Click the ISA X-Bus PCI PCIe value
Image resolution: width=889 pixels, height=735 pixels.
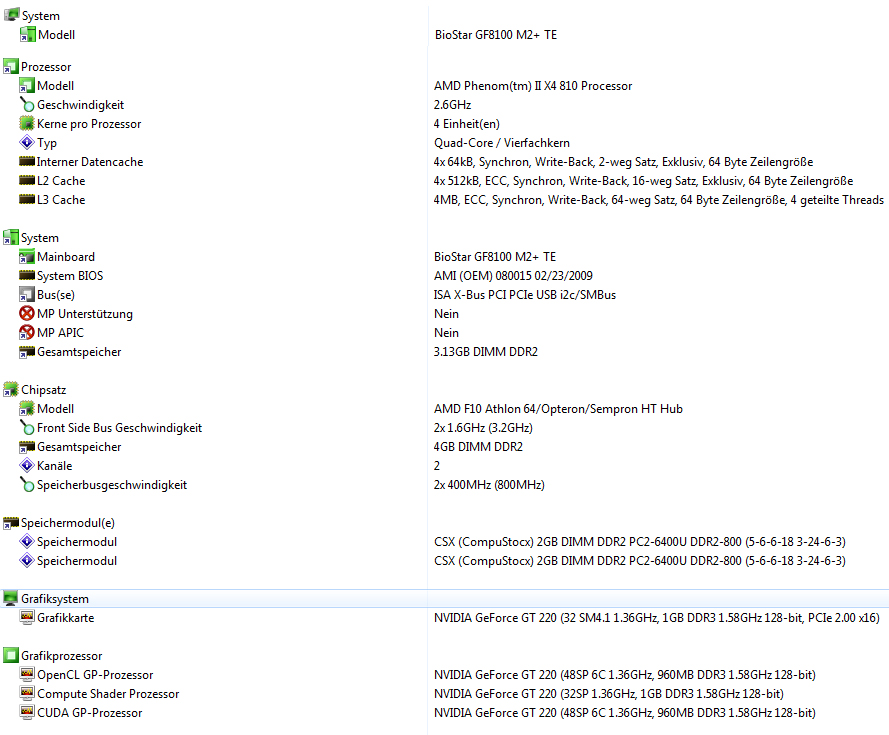(524, 295)
